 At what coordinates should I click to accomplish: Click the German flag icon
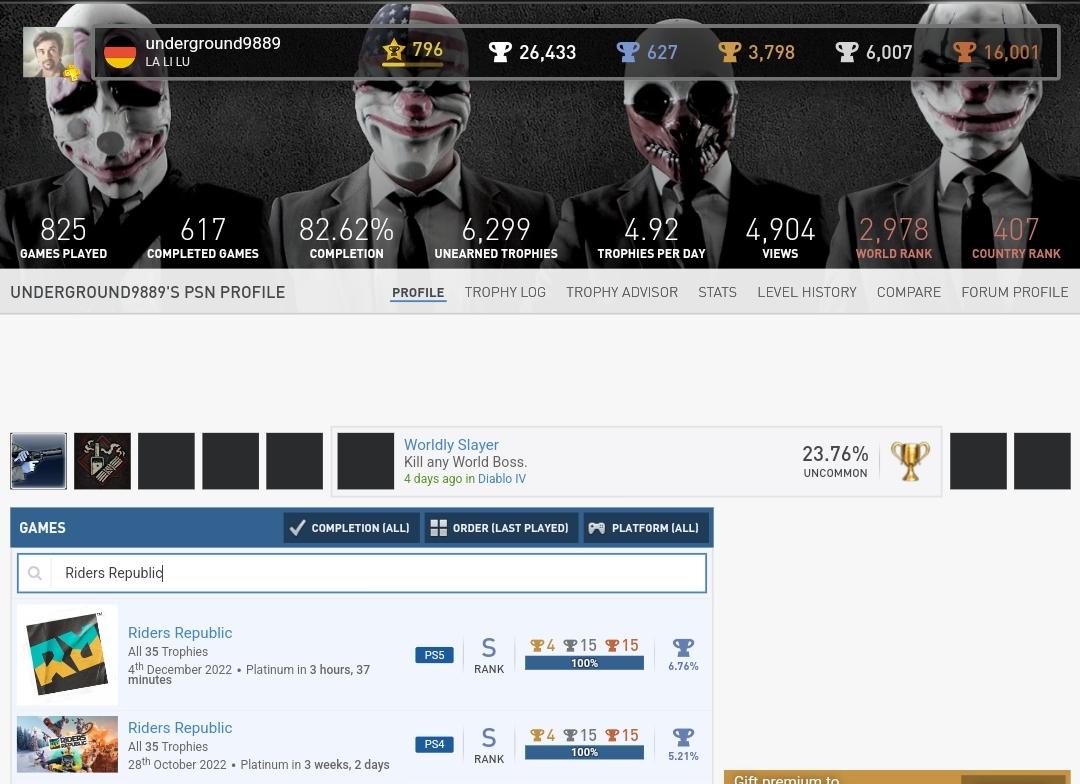coord(120,52)
